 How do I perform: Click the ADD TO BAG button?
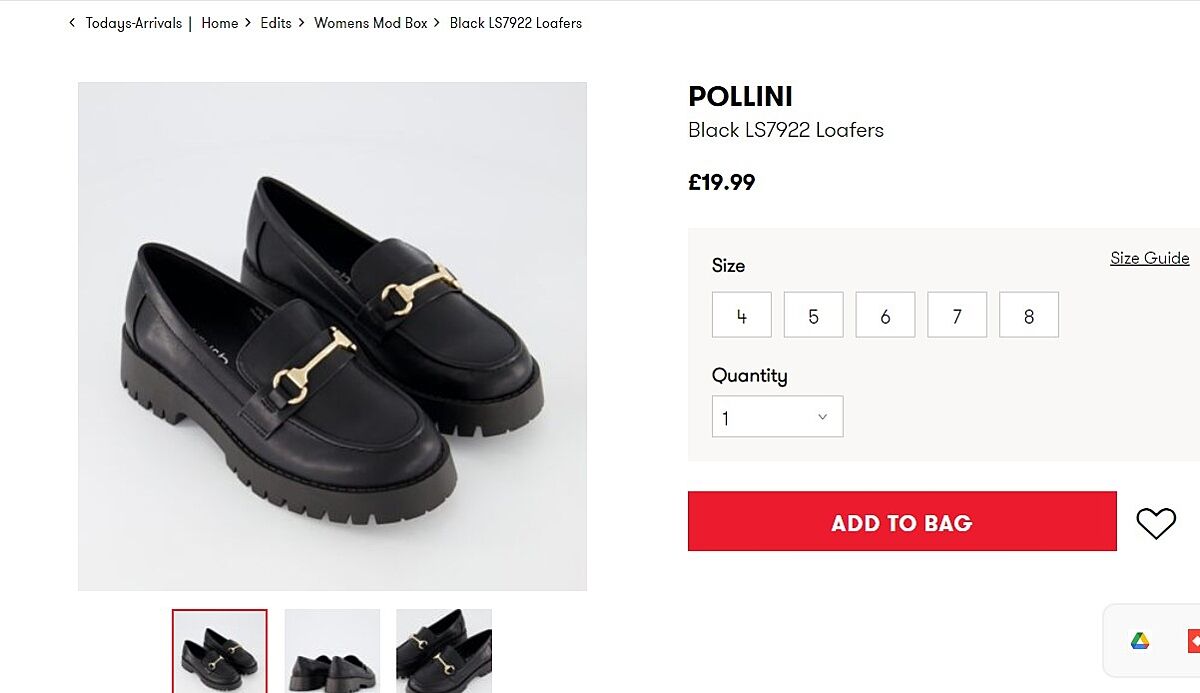[x=901, y=521]
